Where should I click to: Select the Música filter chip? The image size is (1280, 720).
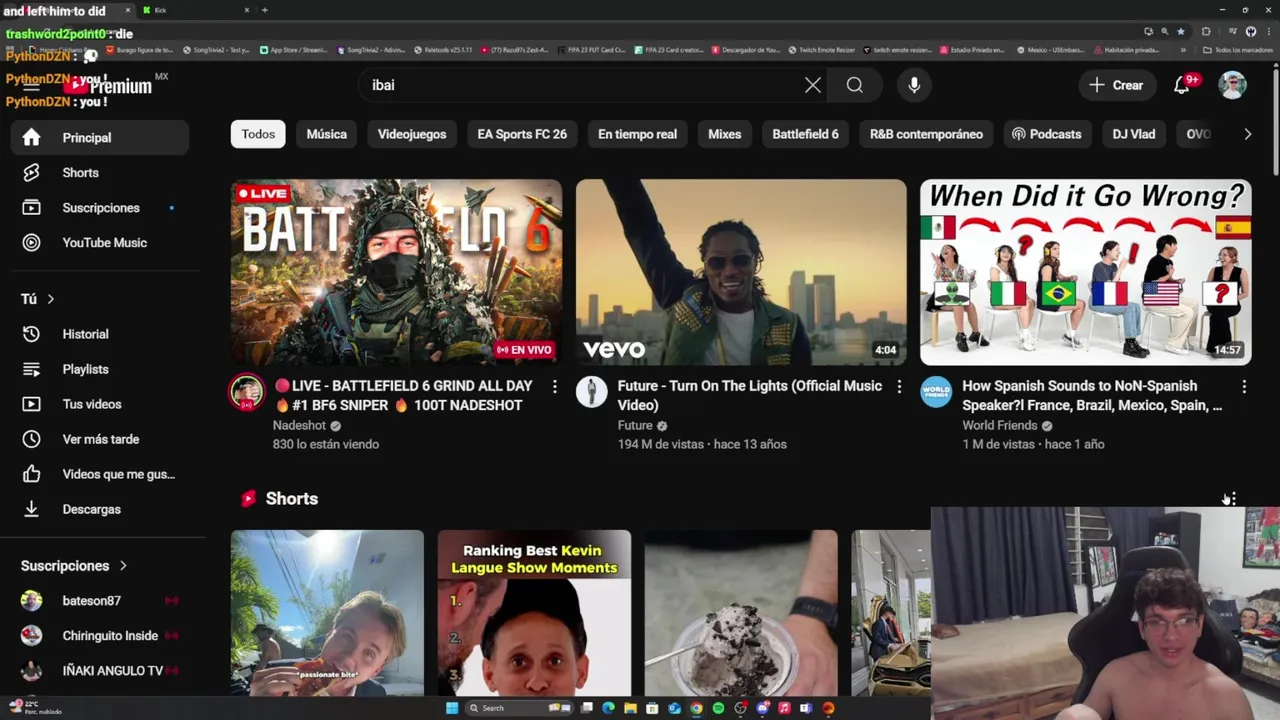[x=327, y=134]
